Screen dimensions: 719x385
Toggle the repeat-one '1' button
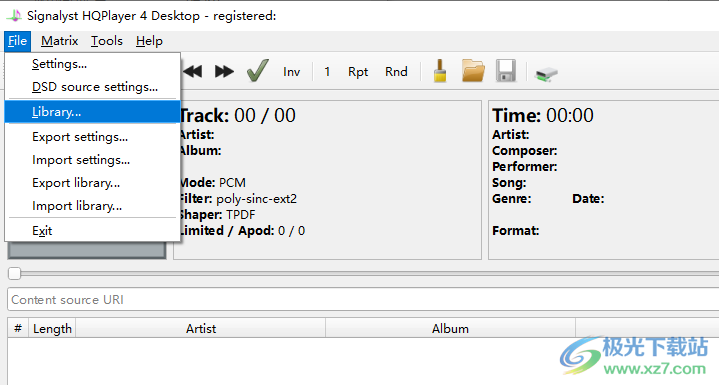click(327, 72)
